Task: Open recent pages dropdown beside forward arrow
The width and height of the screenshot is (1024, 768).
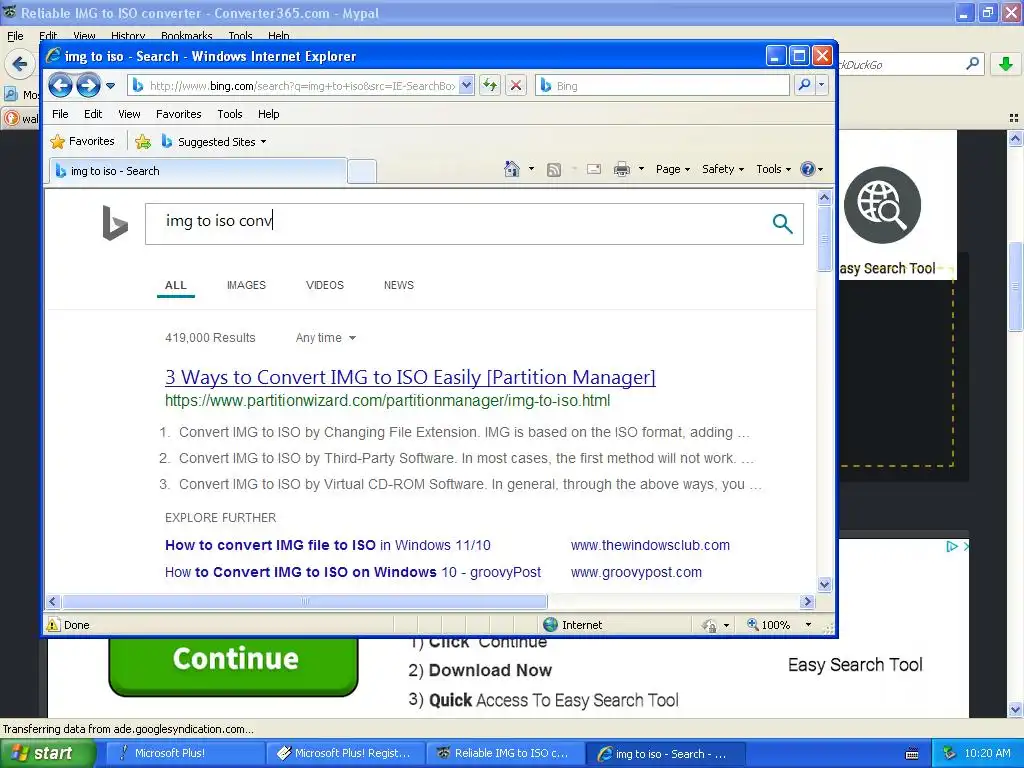Action: click(110, 86)
